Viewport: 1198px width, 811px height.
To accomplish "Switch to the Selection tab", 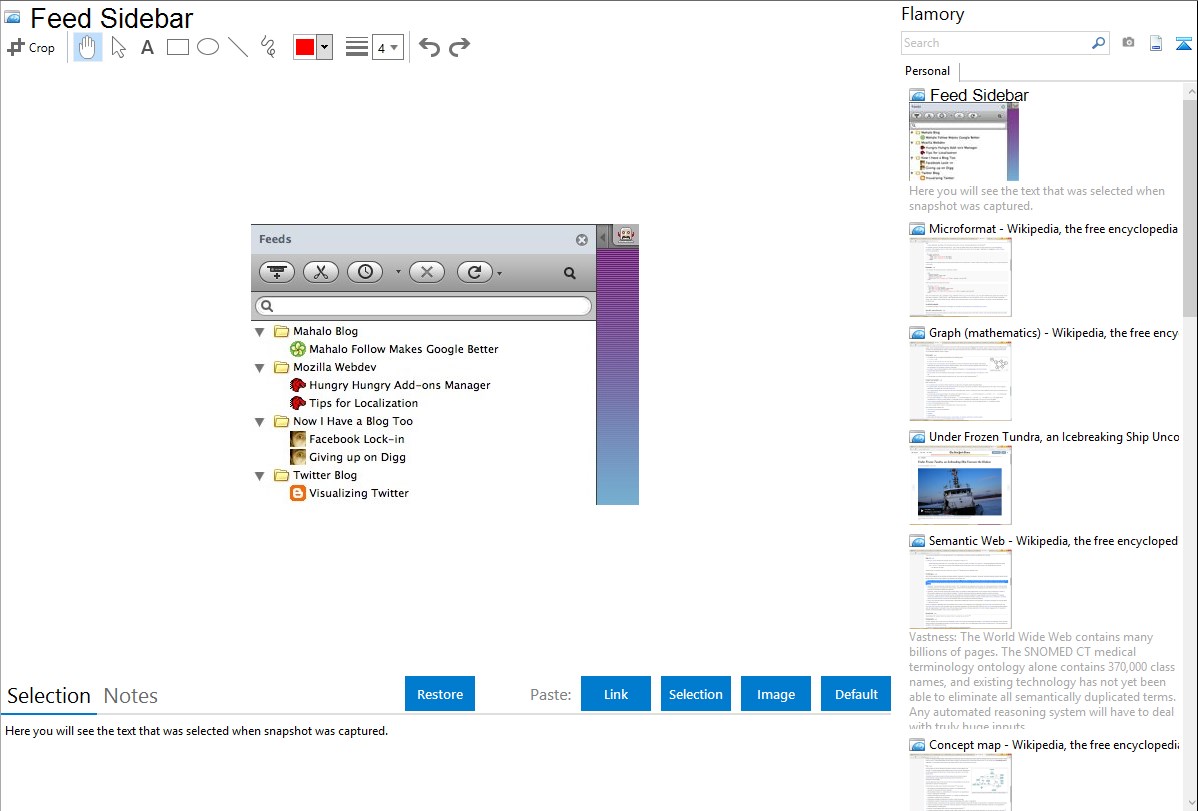I will (x=49, y=696).
